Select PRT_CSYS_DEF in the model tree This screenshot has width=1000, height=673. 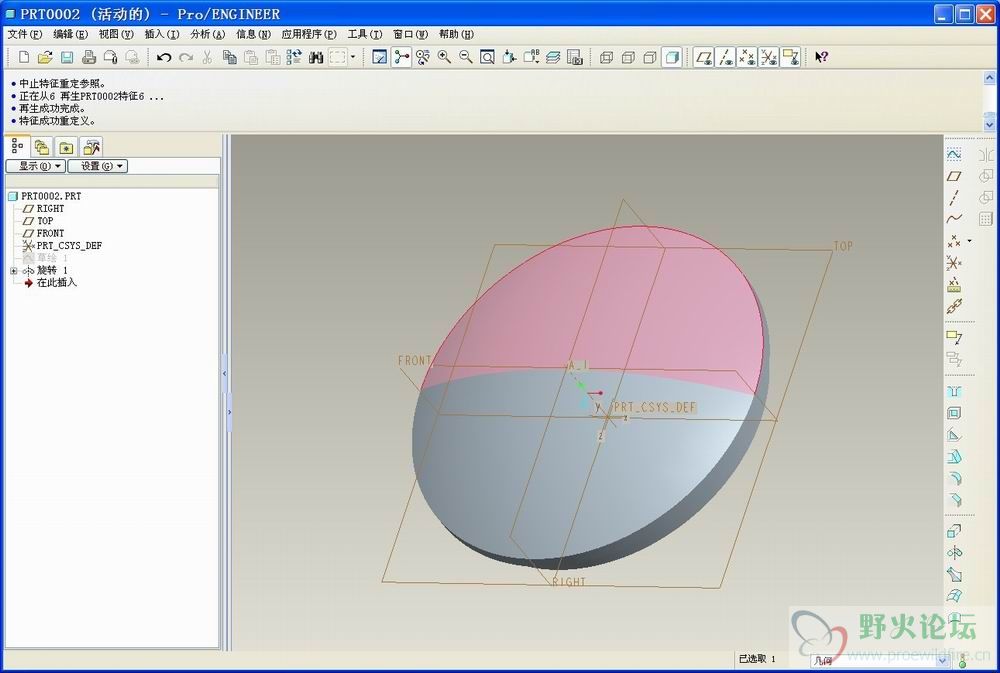click(62, 246)
